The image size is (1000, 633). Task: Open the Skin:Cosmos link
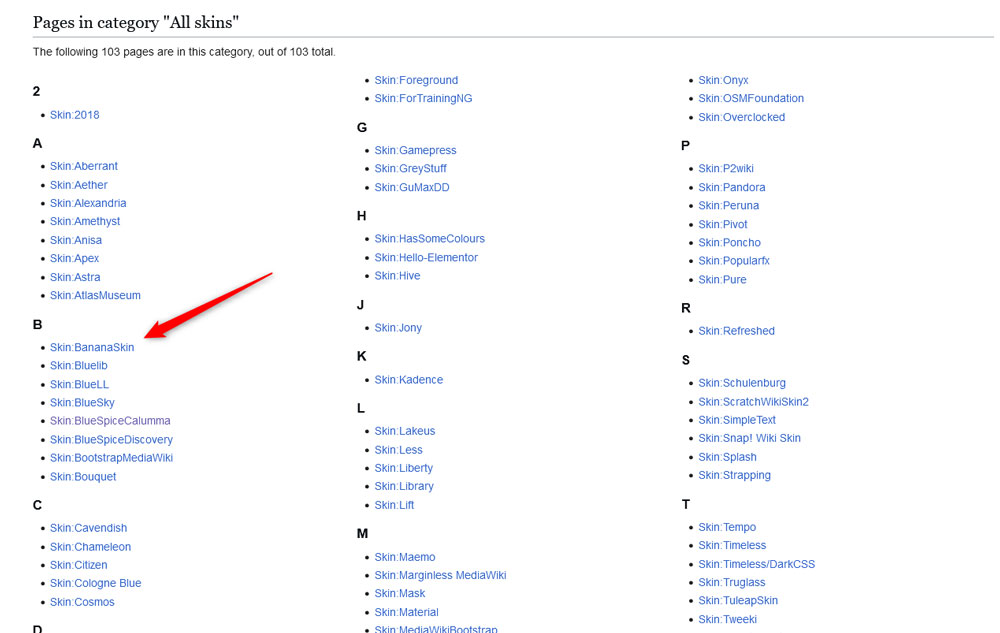82,601
